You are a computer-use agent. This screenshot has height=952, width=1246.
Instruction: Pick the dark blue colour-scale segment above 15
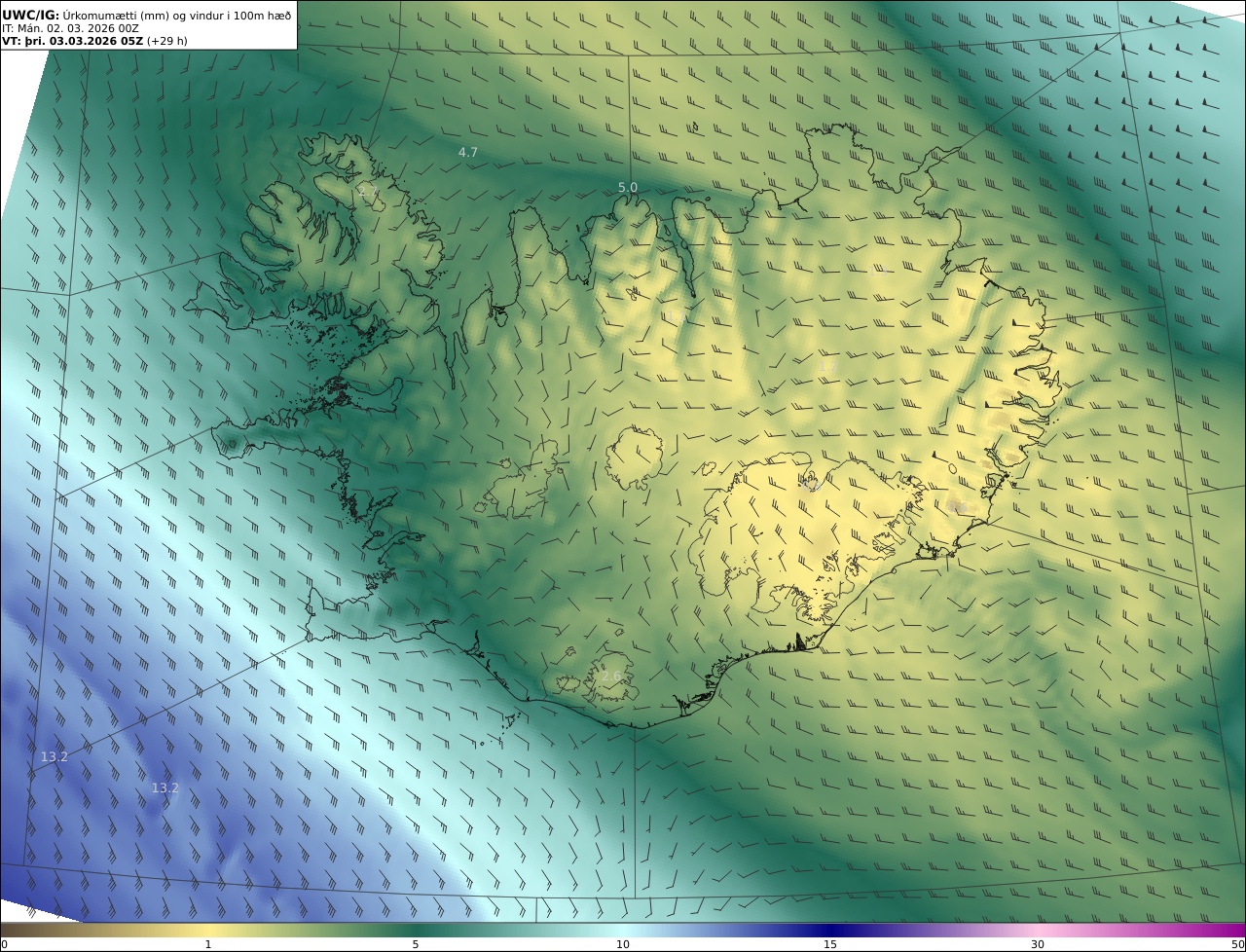click(830, 930)
